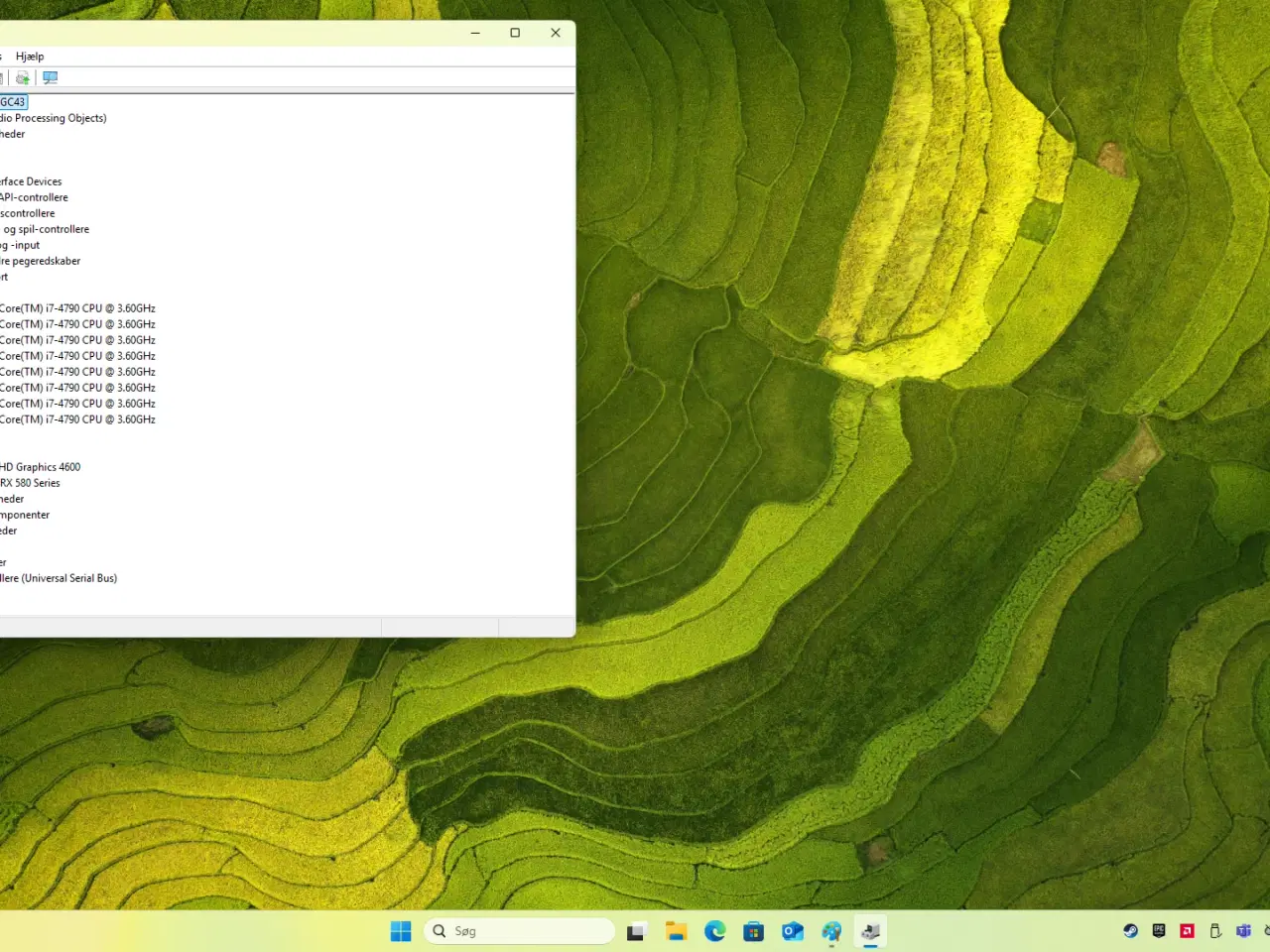Click the og spil-controllere category

coord(47,229)
